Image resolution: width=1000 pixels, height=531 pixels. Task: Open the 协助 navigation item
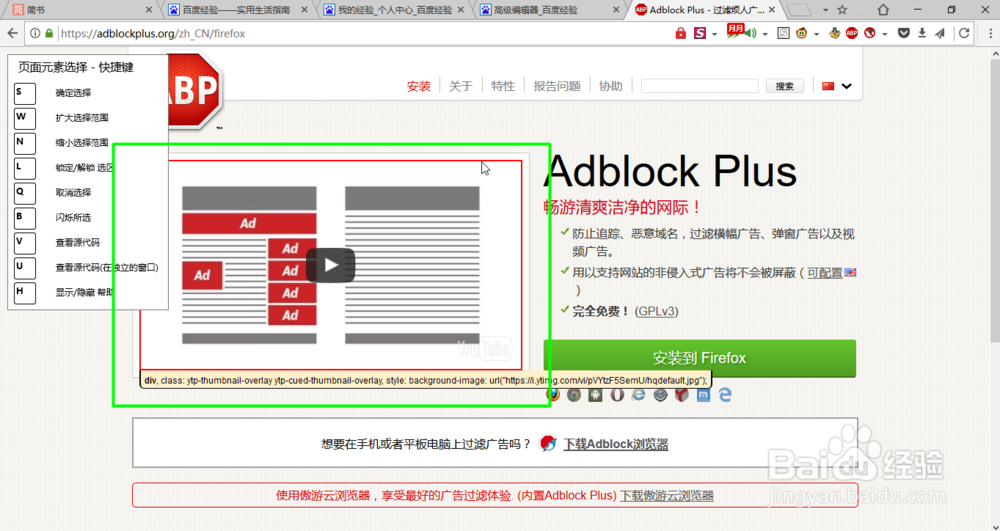(x=611, y=86)
